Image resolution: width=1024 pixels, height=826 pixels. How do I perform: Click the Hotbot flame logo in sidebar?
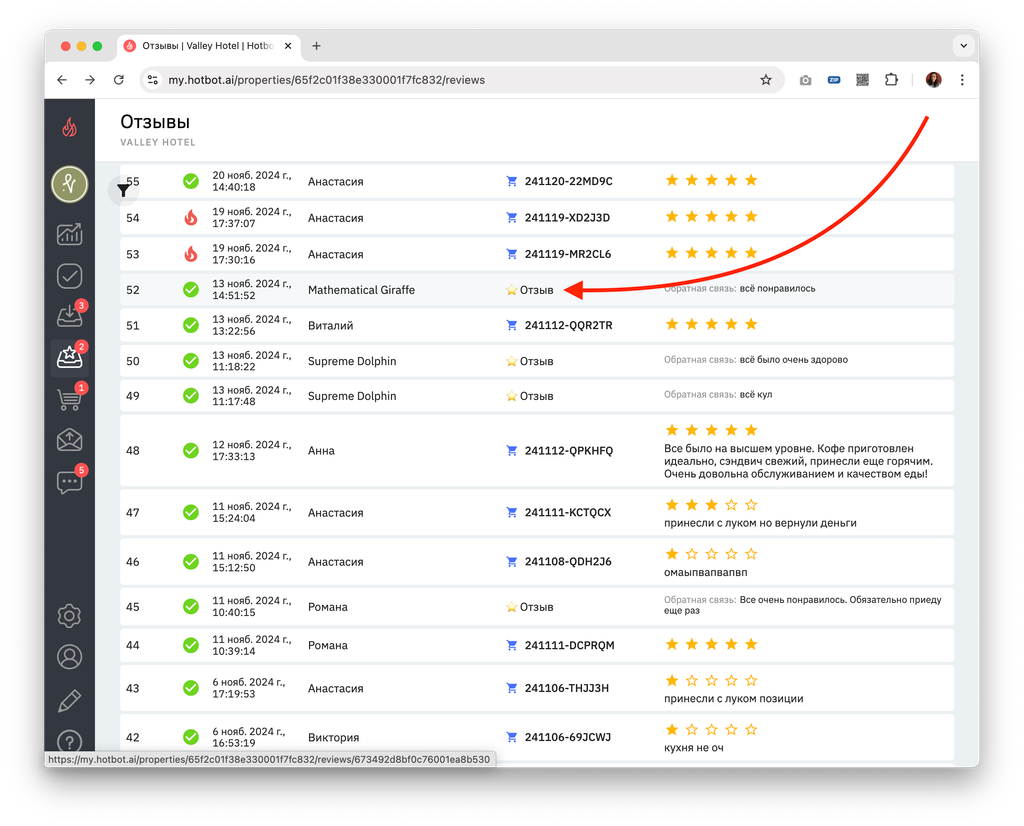[70, 127]
